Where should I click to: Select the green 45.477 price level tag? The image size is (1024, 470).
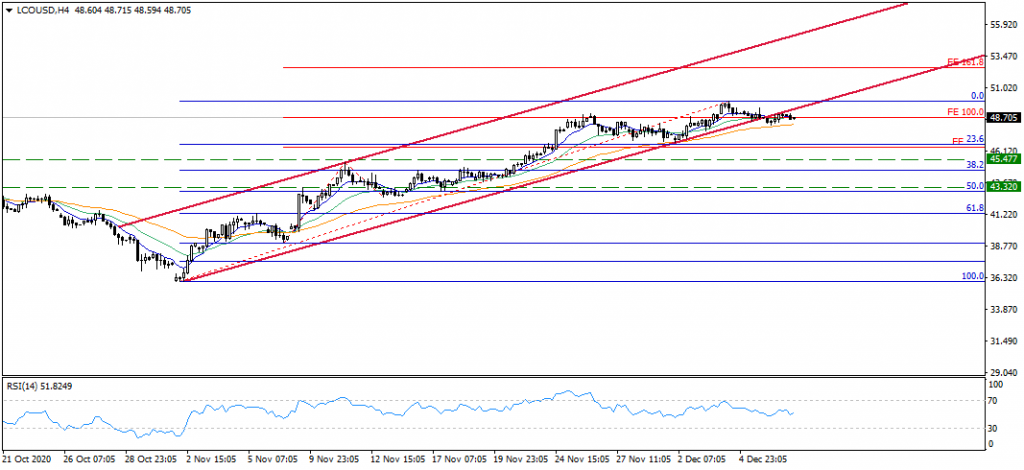point(1003,159)
